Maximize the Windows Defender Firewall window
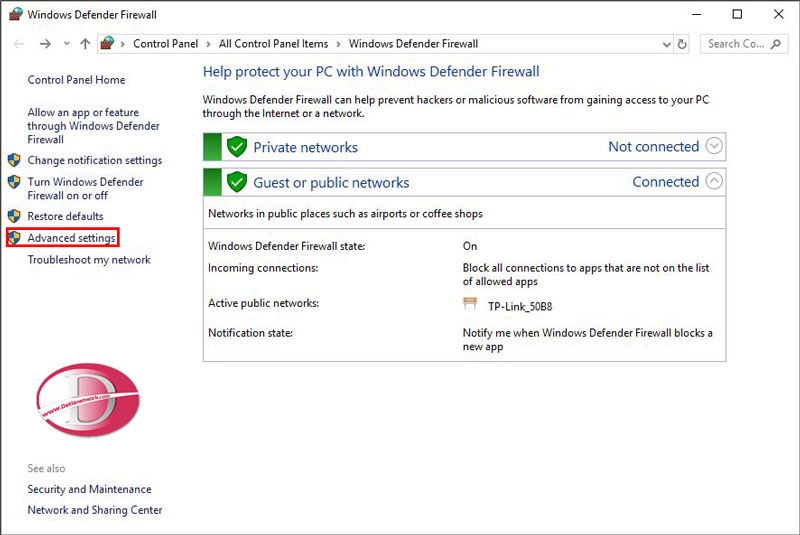Image resolution: width=800 pixels, height=535 pixels. click(x=737, y=14)
